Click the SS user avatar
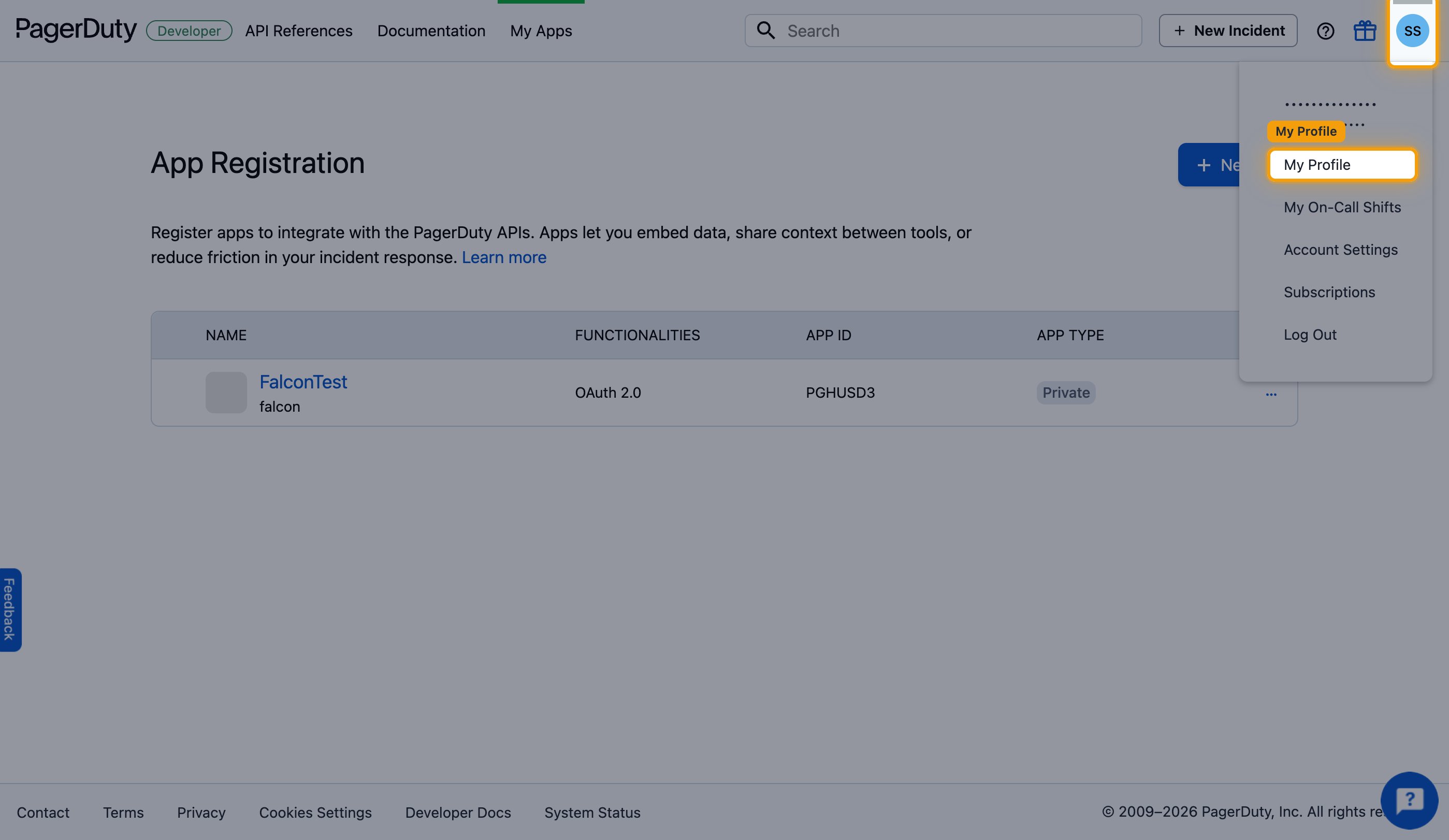 [1412, 31]
